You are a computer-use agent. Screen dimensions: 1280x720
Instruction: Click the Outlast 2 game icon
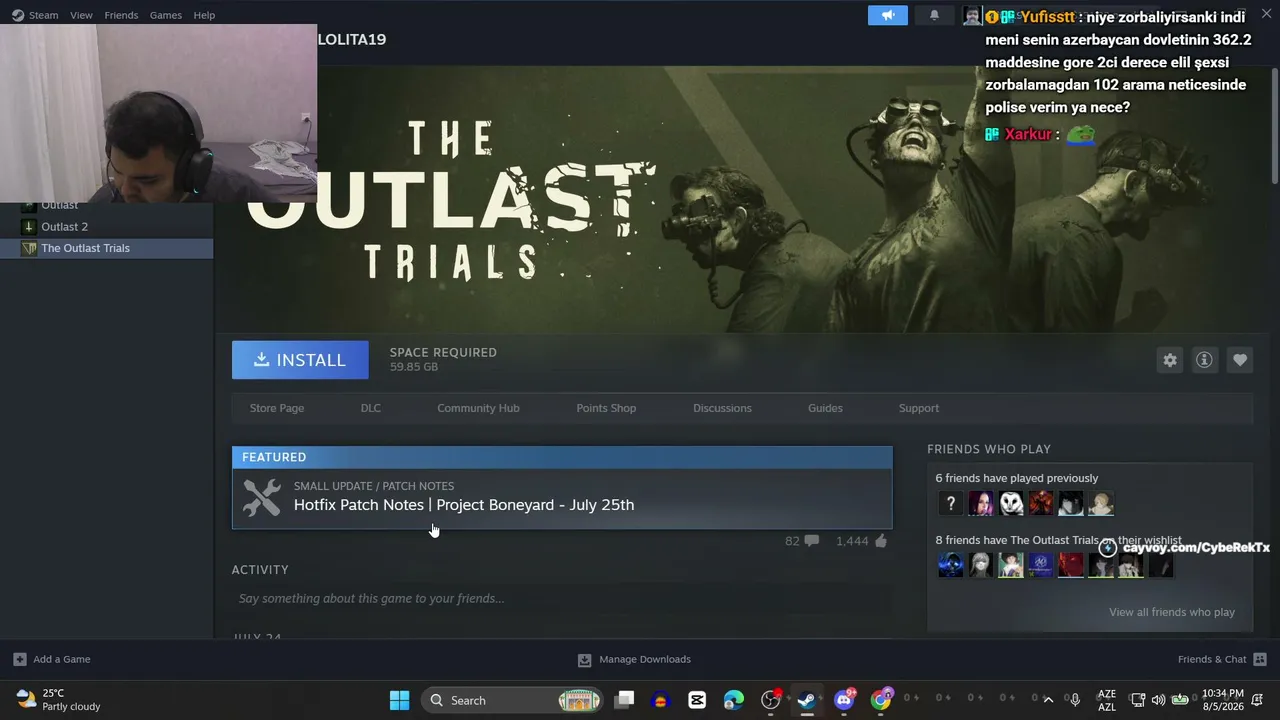pos(29,227)
